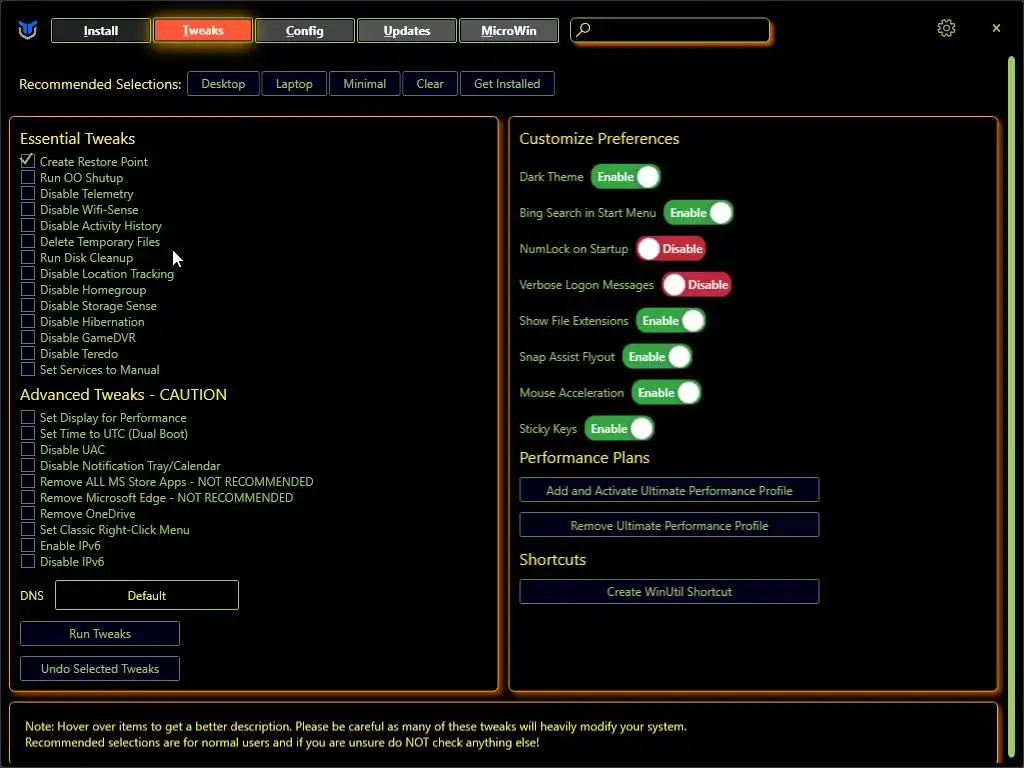Check Disable Teredo
The image size is (1024, 768).
[27, 353]
